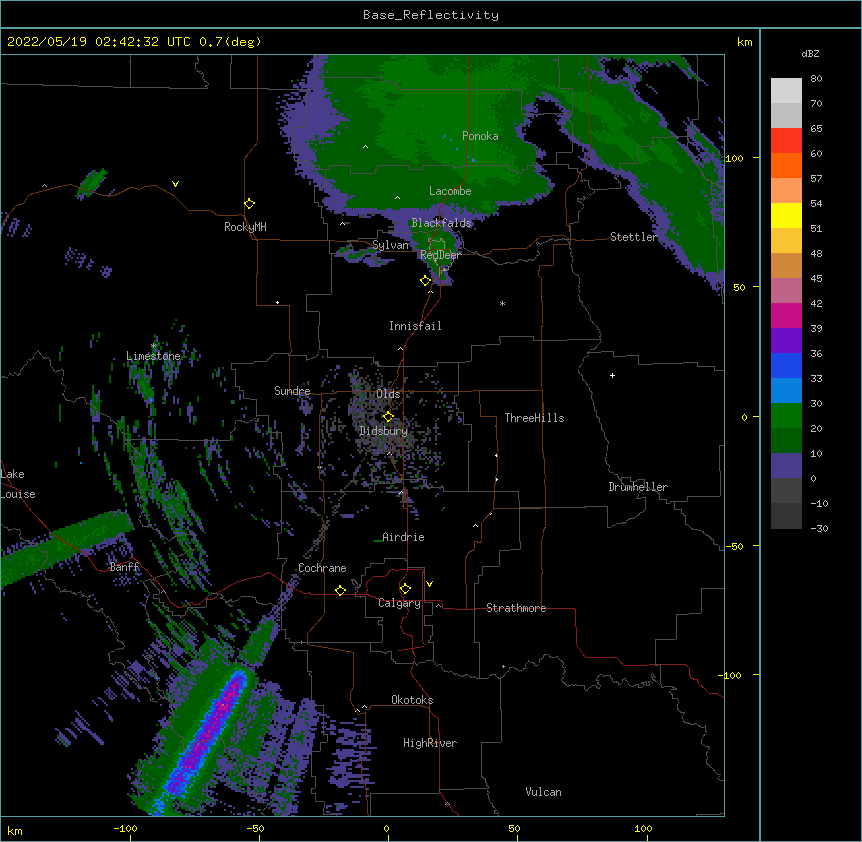Click the yellow V marker northeast of Calgary
The height and width of the screenshot is (842, 862).
click(429, 584)
